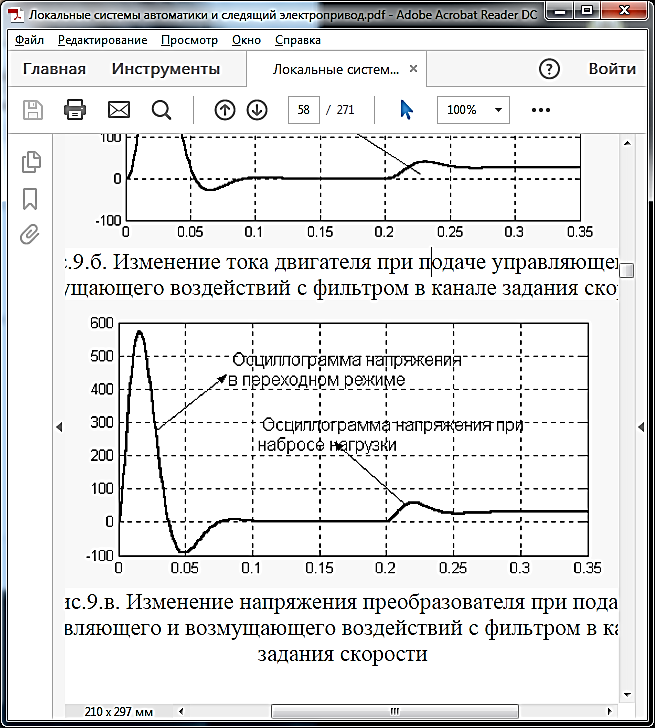
Task: Maximize the Acrobat Reader window
Action: 587,11
